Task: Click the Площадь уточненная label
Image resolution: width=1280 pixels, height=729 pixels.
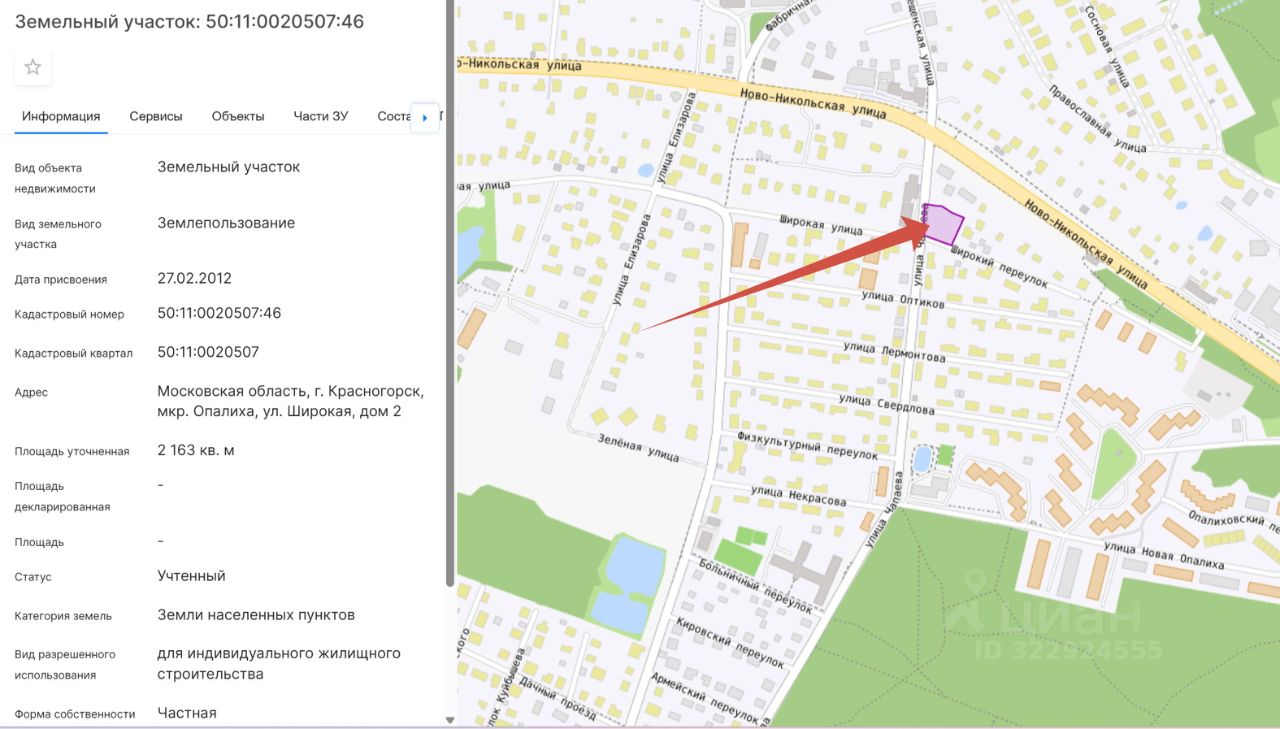Action: (x=72, y=451)
